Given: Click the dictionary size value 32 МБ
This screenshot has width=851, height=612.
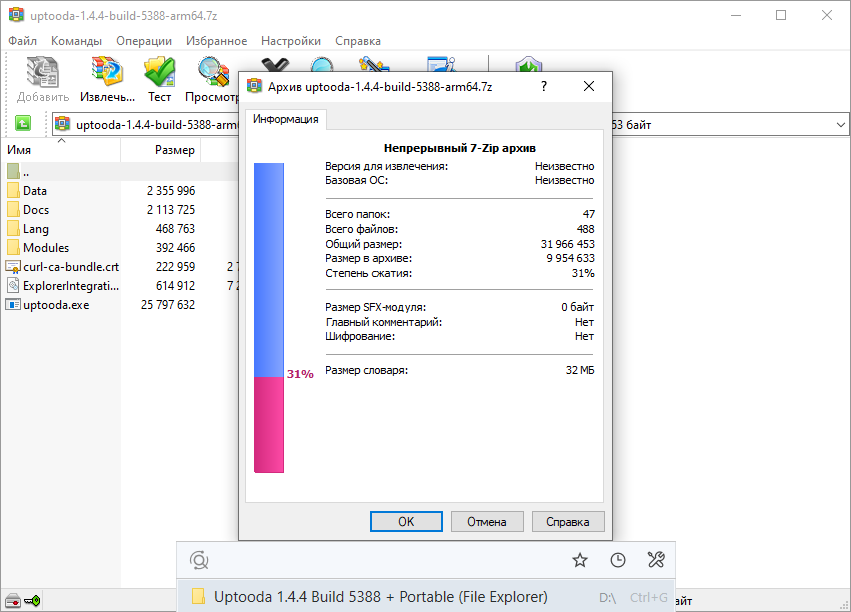Looking at the screenshot, I should click(x=580, y=370).
